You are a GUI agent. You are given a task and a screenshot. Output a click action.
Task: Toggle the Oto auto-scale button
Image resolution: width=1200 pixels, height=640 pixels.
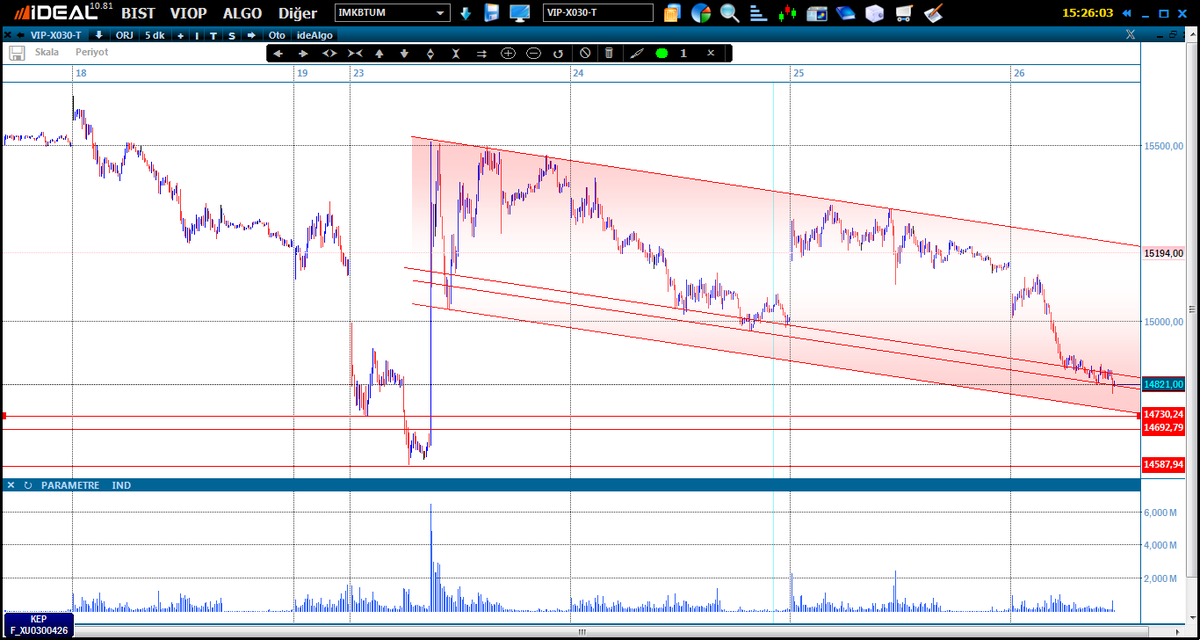tap(276, 35)
